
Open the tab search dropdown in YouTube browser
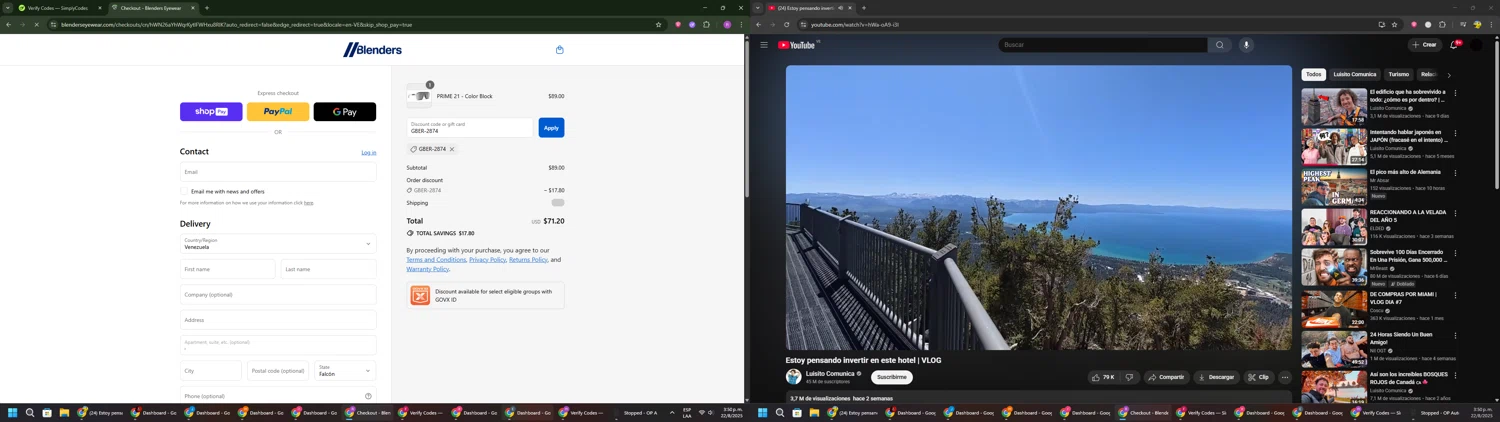758,8
